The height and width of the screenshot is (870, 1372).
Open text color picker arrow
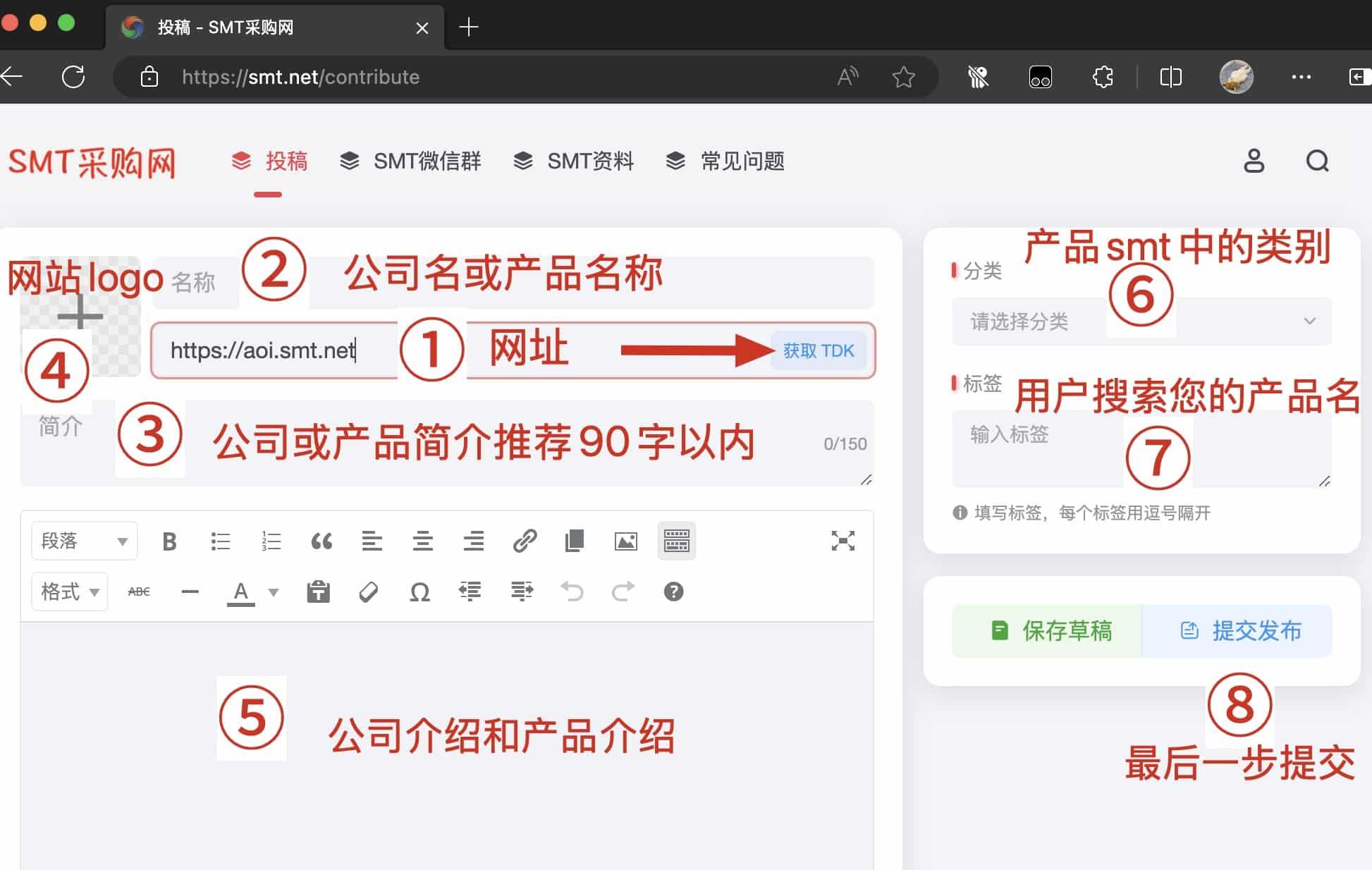pos(274,592)
